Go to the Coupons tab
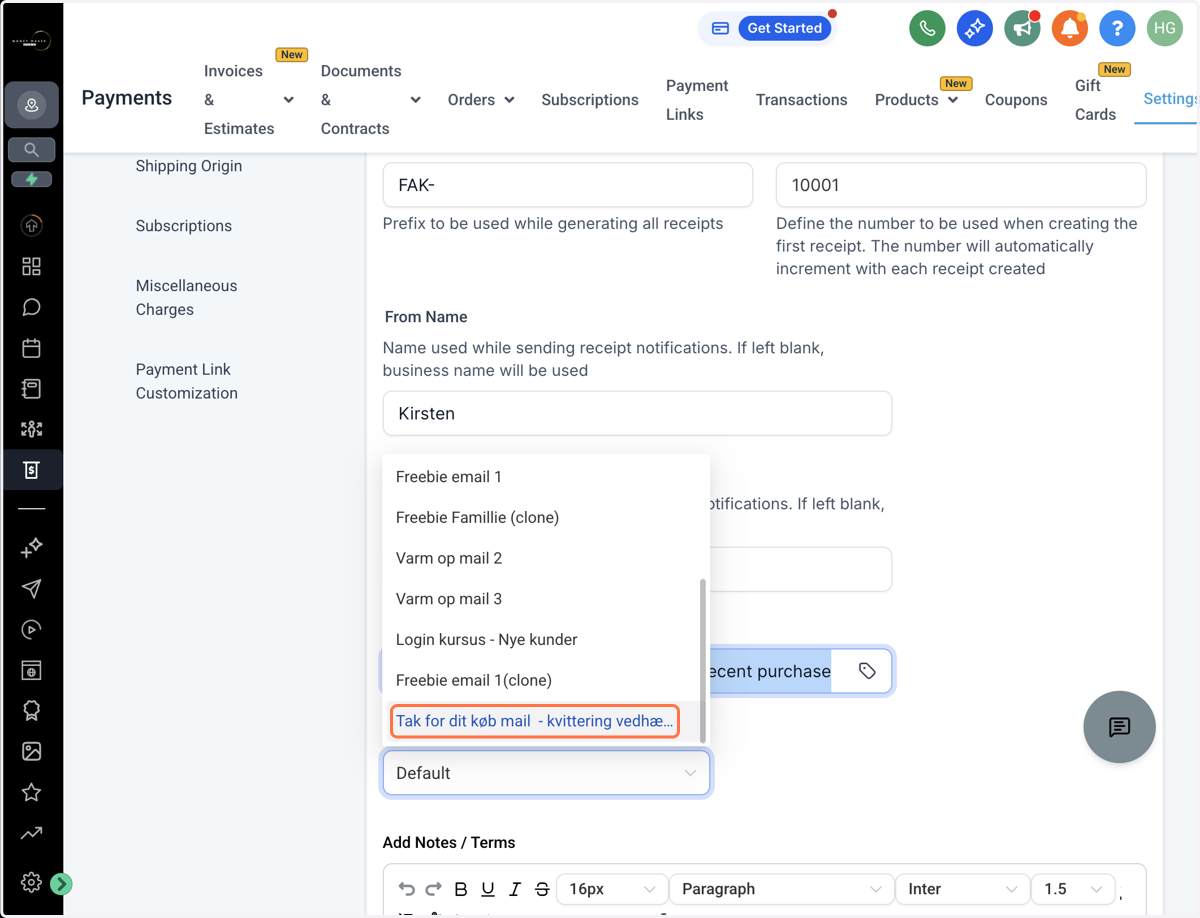 pyautogui.click(x=1016, y=100)
